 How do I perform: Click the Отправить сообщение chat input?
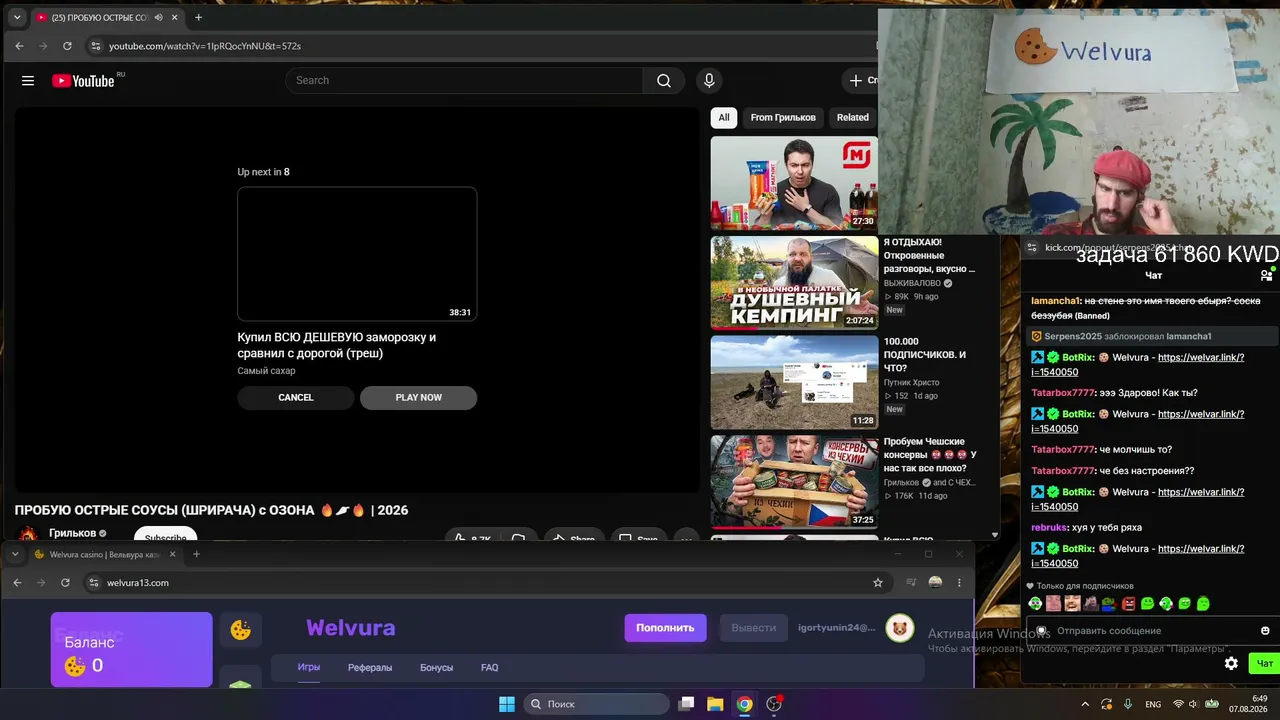(1150, 631)
